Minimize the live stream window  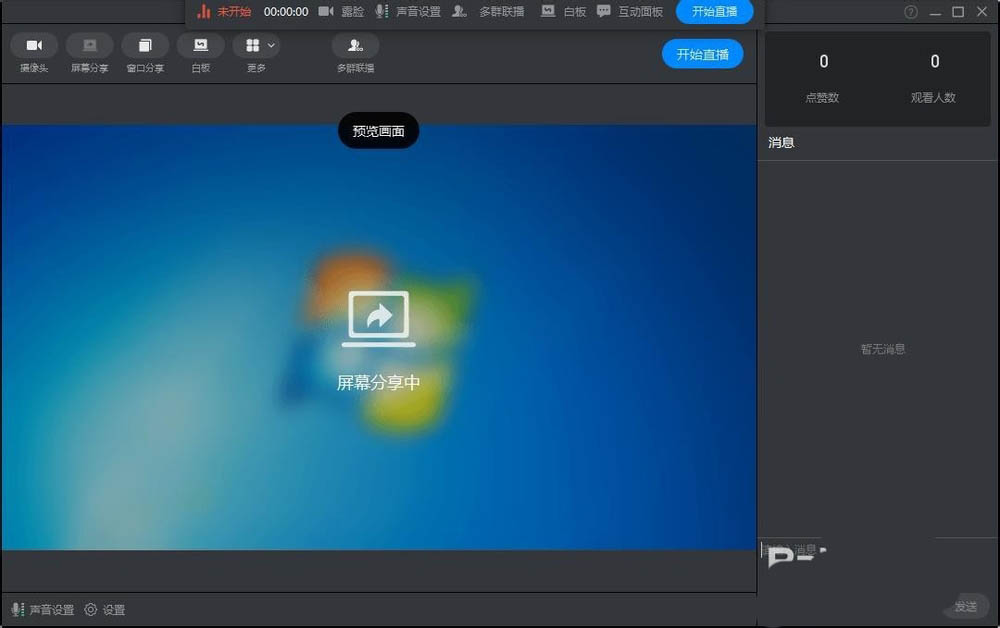tap(935, 11)
